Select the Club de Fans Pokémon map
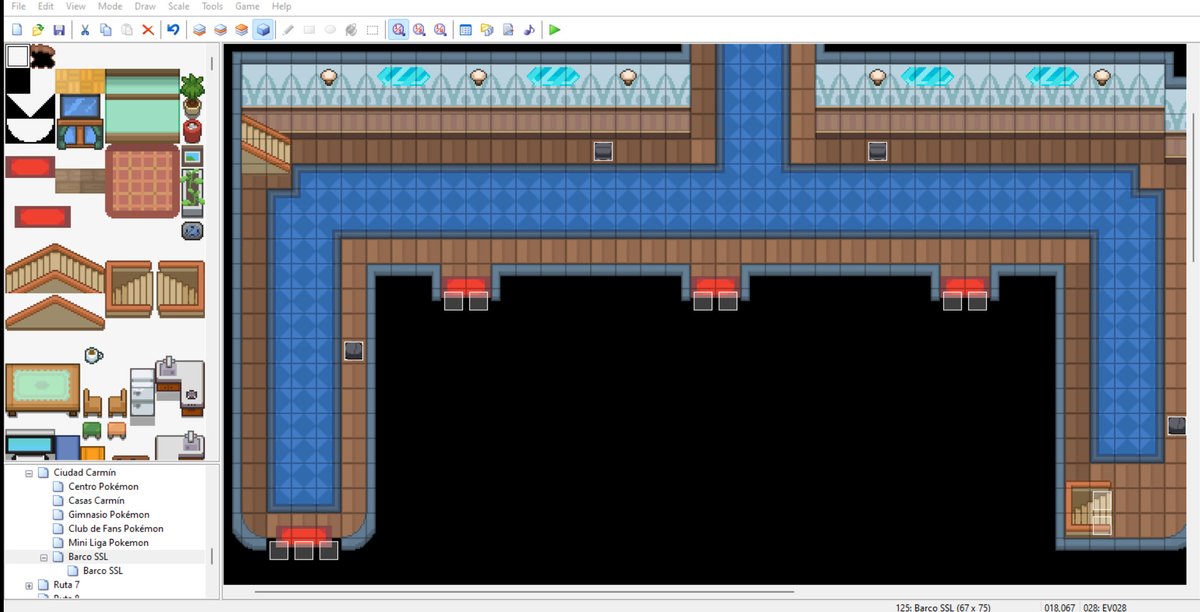 tap(115, 529)
